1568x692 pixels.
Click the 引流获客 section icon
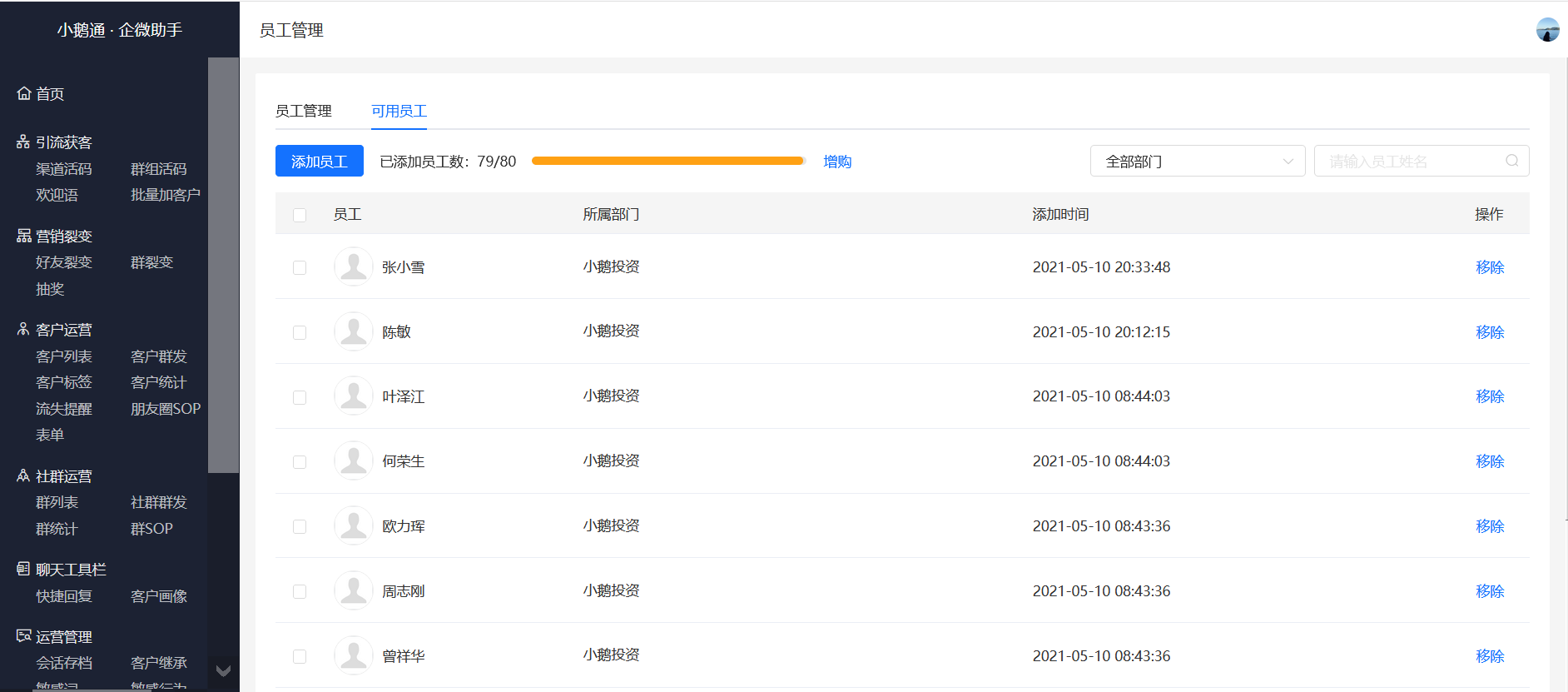pos(23,142)
